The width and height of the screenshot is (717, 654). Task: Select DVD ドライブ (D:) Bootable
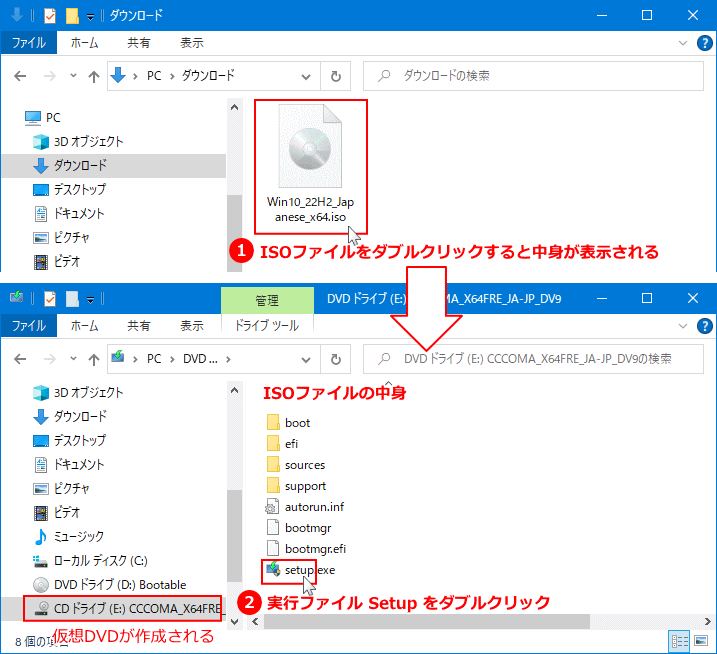[x=110, y=585]
